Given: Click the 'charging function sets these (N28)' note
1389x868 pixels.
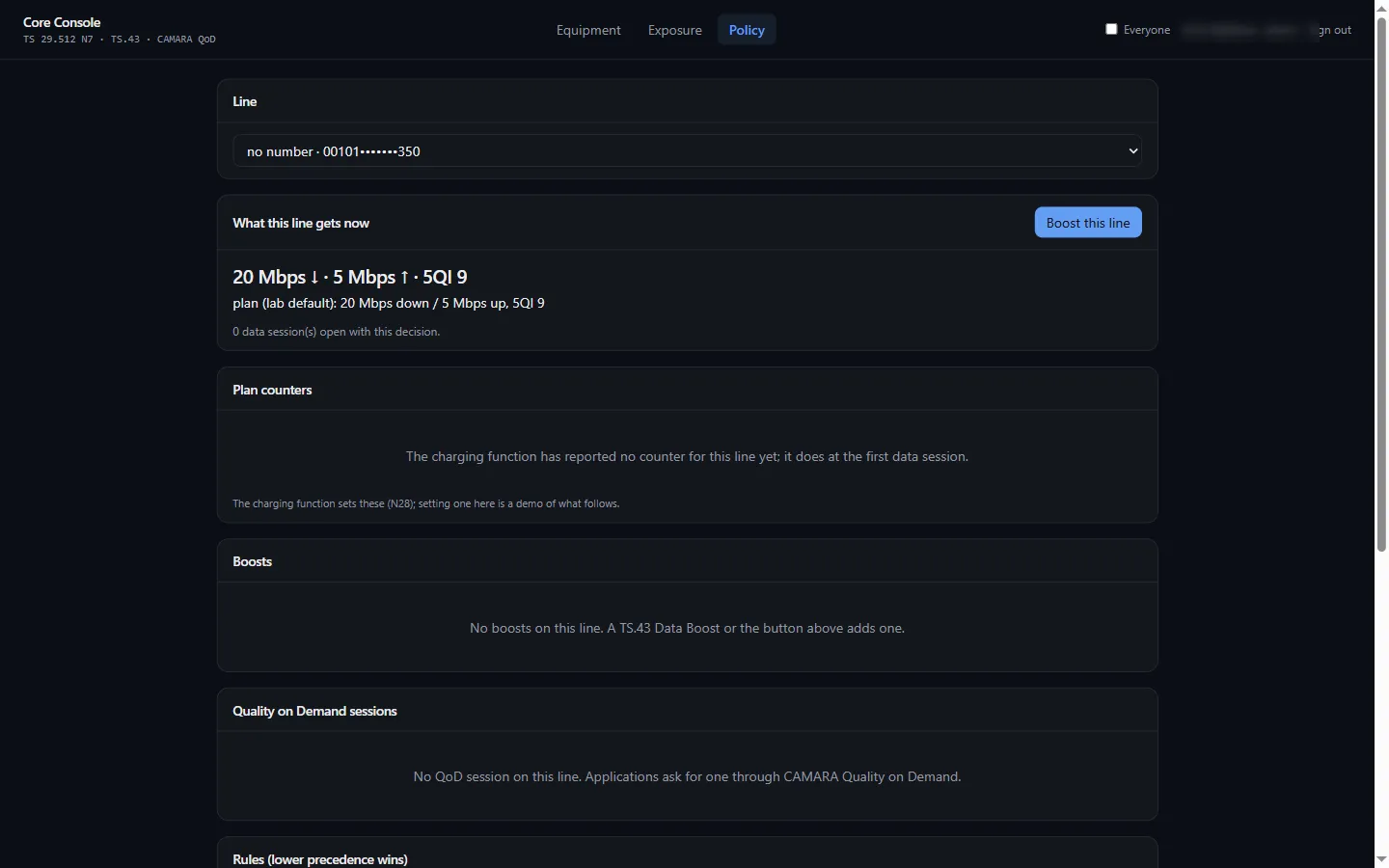Looking at the screenshot, I should [425, 503].
